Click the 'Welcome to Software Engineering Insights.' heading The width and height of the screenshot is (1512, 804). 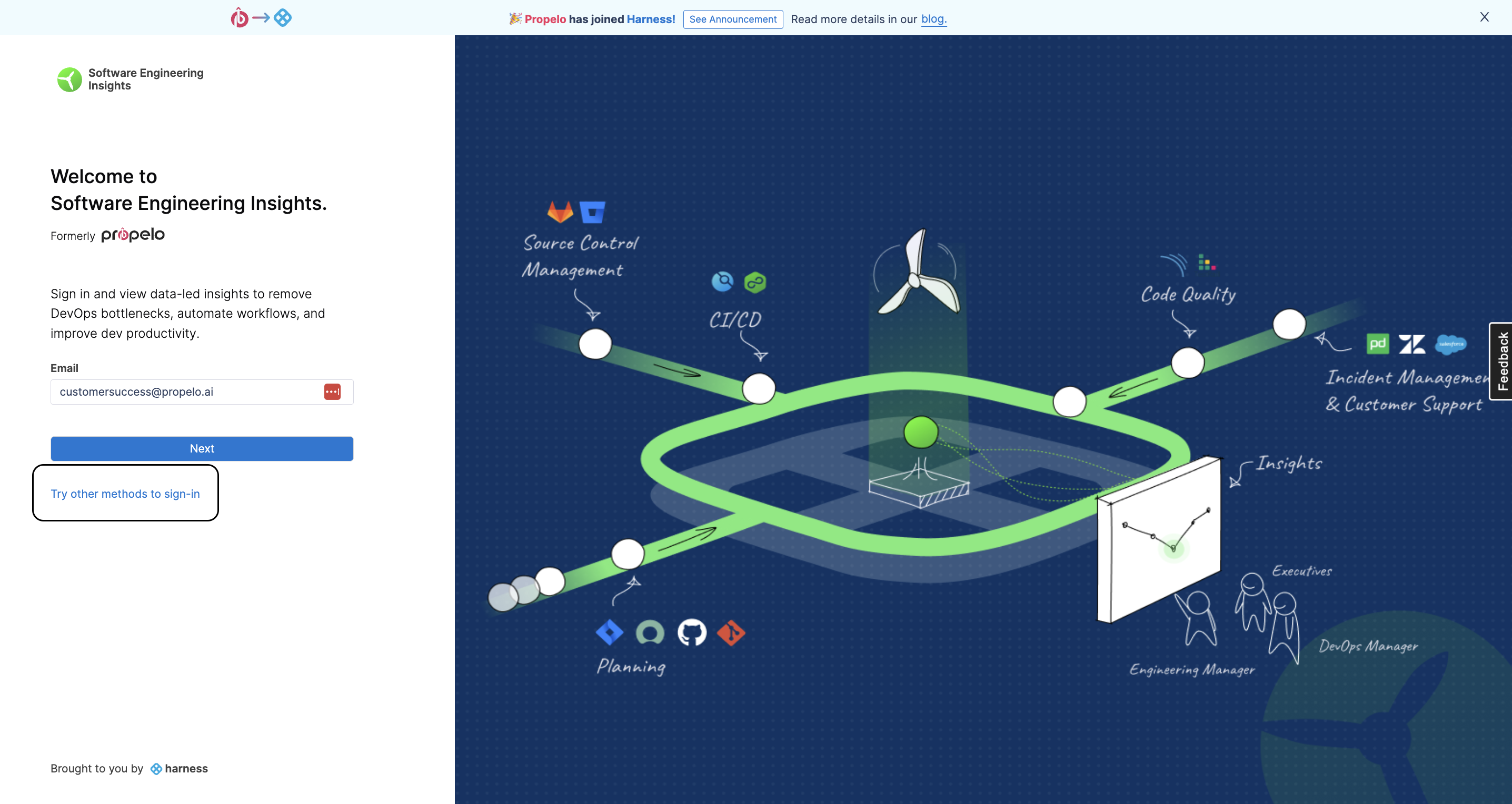pyautogui.click(x=188, y=189)
